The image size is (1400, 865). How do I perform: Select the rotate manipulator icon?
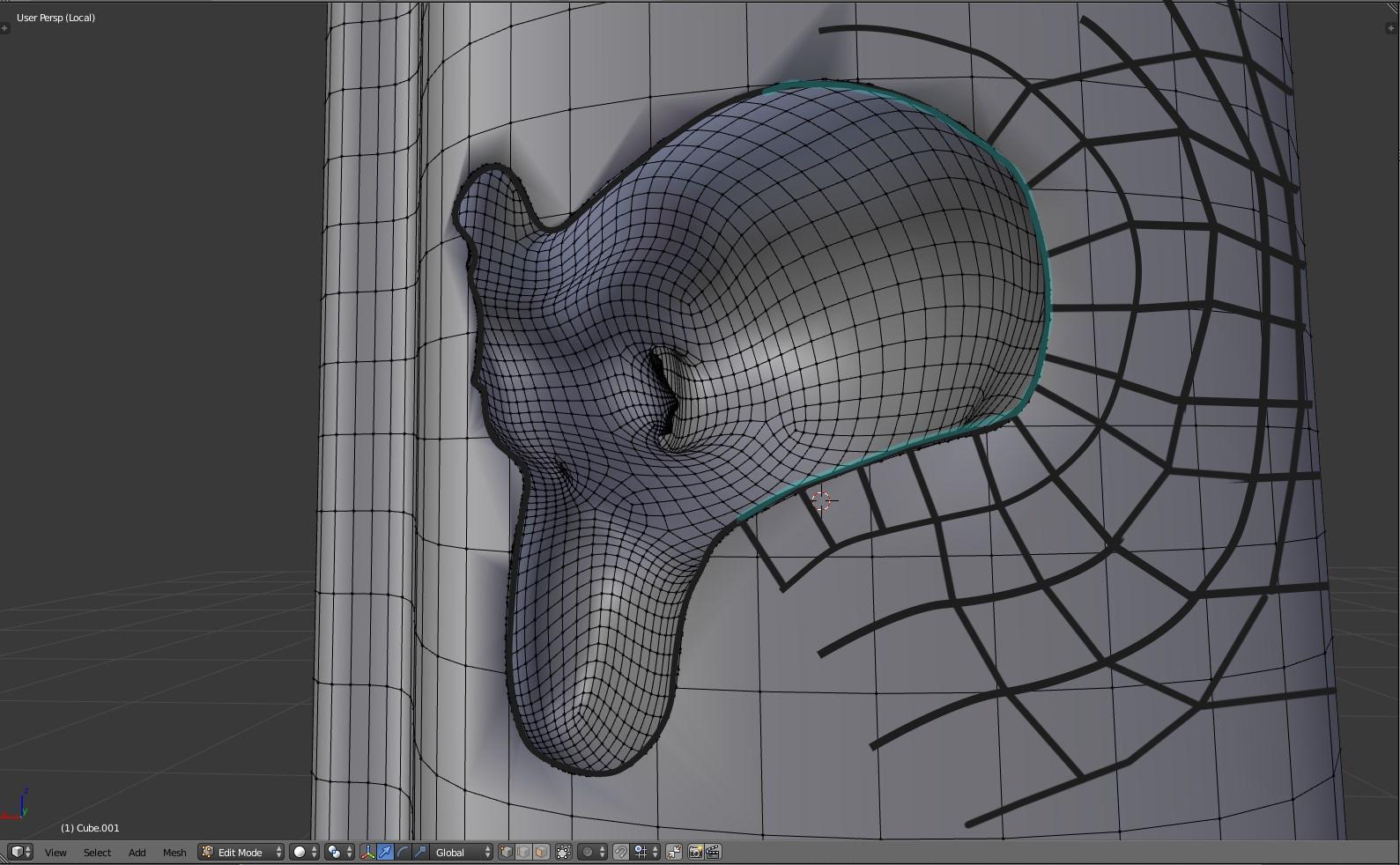coord(403,852)
